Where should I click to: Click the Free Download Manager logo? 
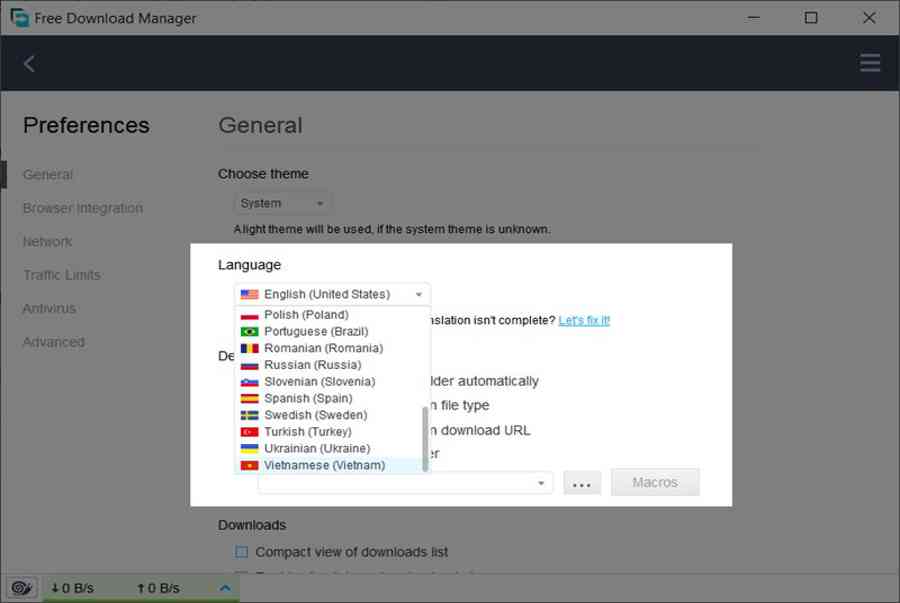click(x=20, y=18)
